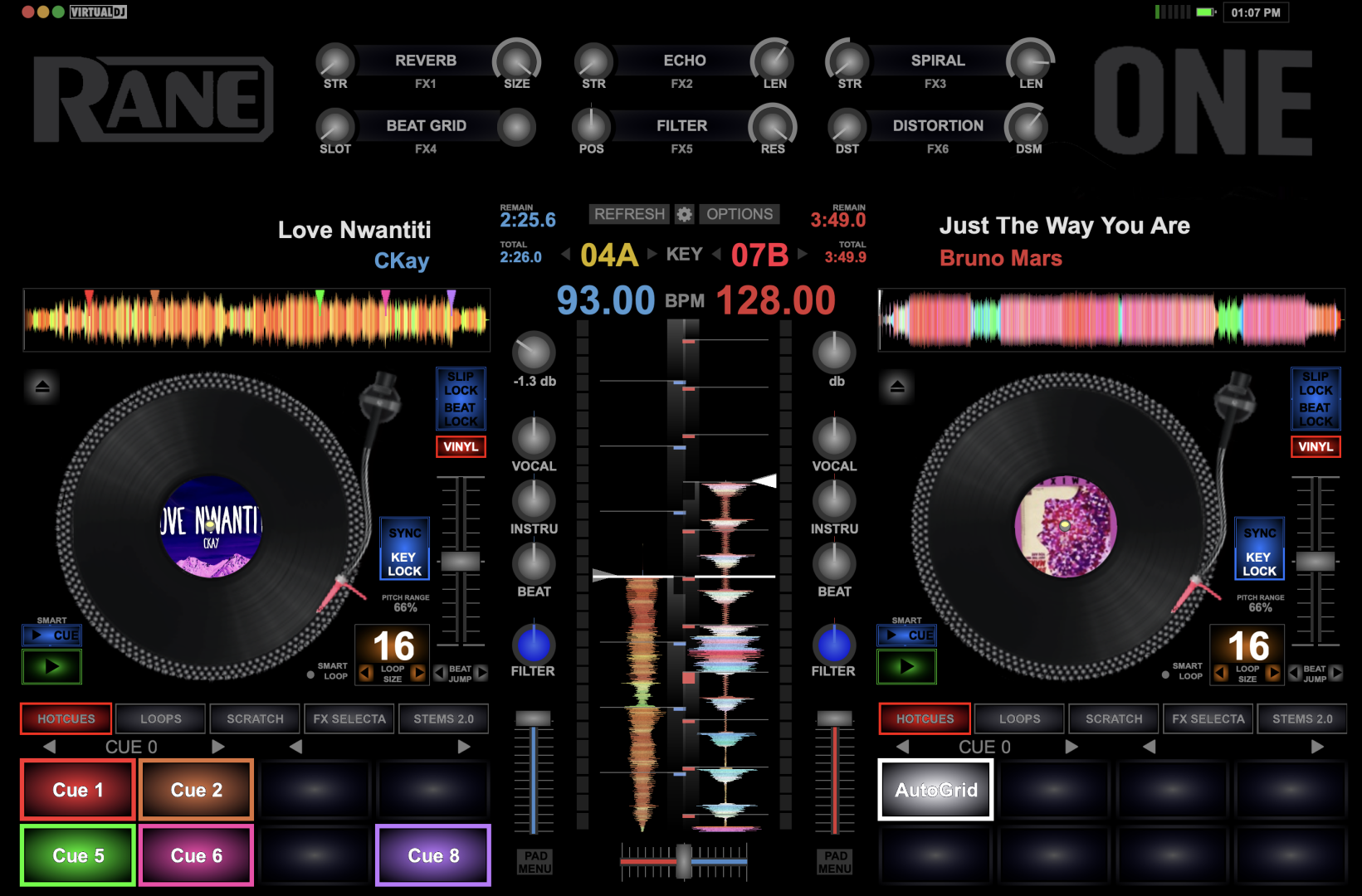This screenshot has height=896, width=1362.
Task: Turn the REVERB STR knob
Action: (x=335, y=61)
